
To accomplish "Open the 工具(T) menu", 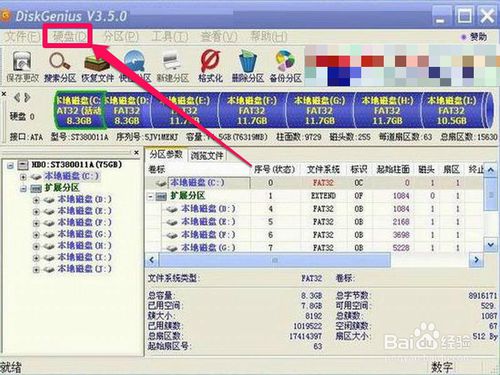I will tap(169, 37).
